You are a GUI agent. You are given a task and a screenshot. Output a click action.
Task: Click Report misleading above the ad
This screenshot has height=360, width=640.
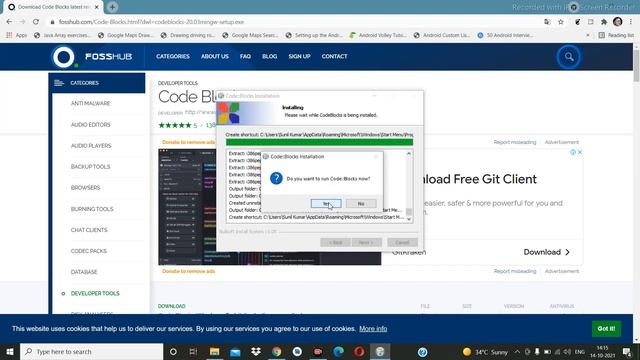click(x=515, y=142)
